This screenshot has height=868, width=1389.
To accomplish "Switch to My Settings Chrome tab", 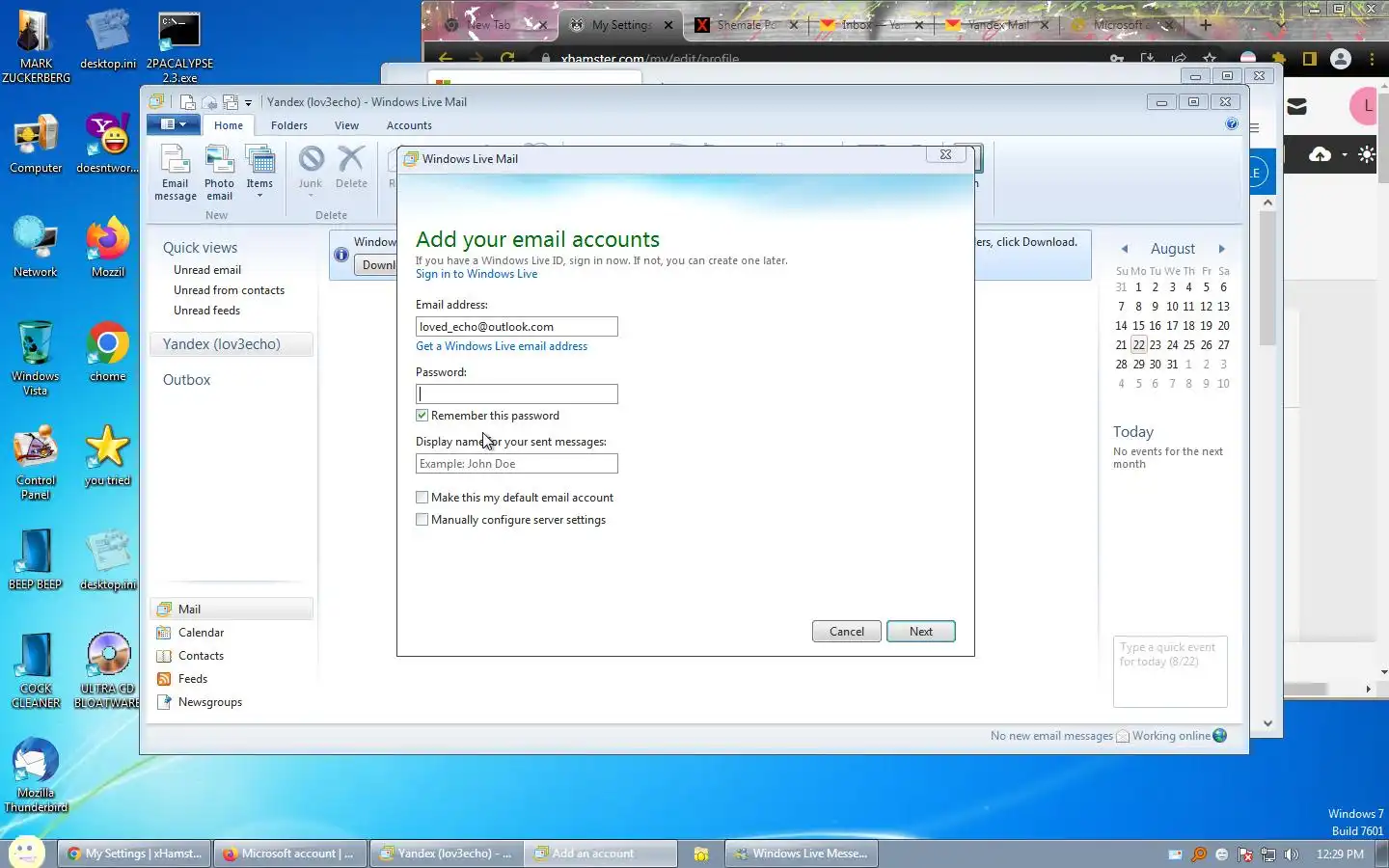I will (621, 25).
